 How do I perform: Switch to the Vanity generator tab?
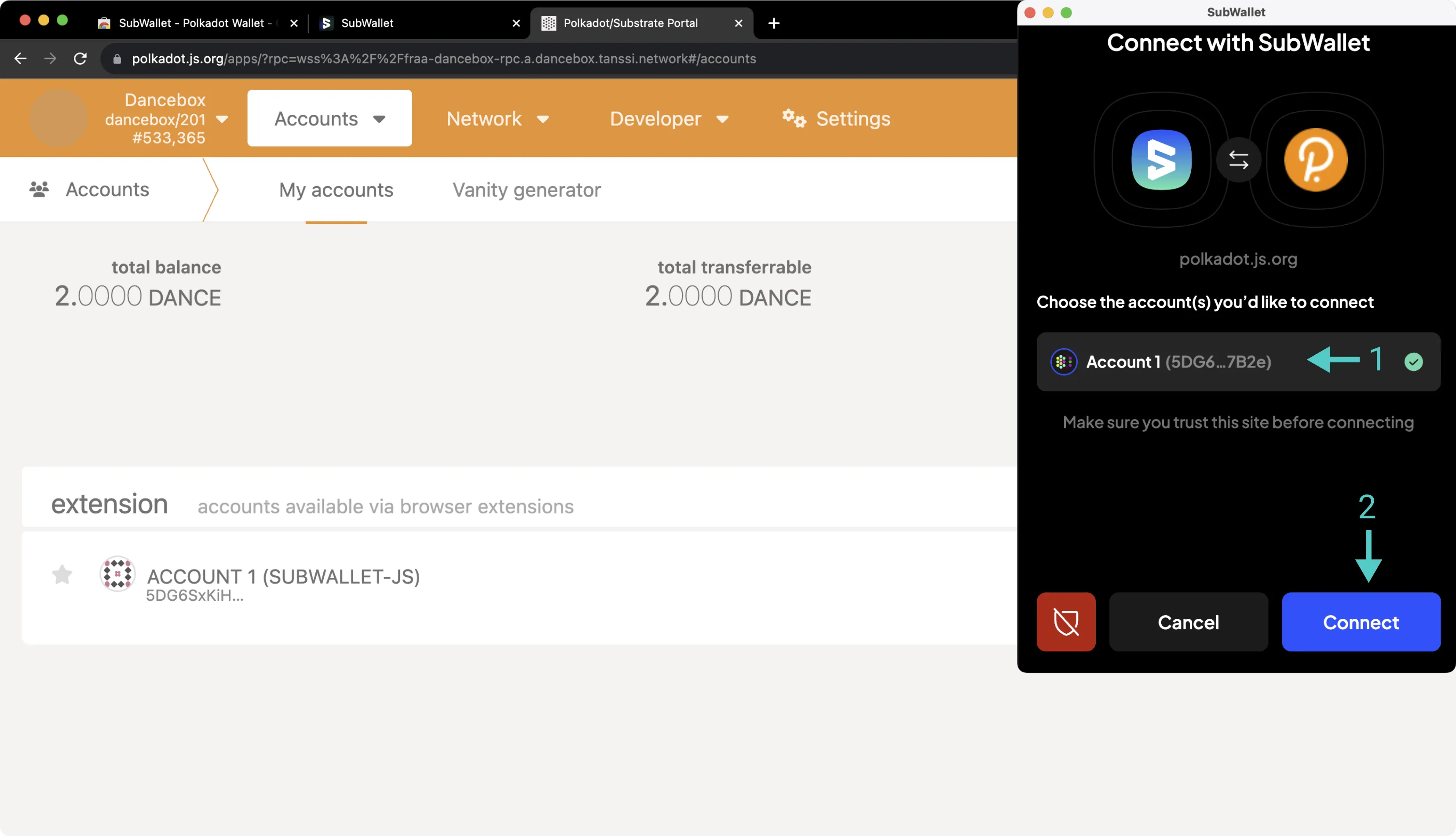(x=527, y=190)
